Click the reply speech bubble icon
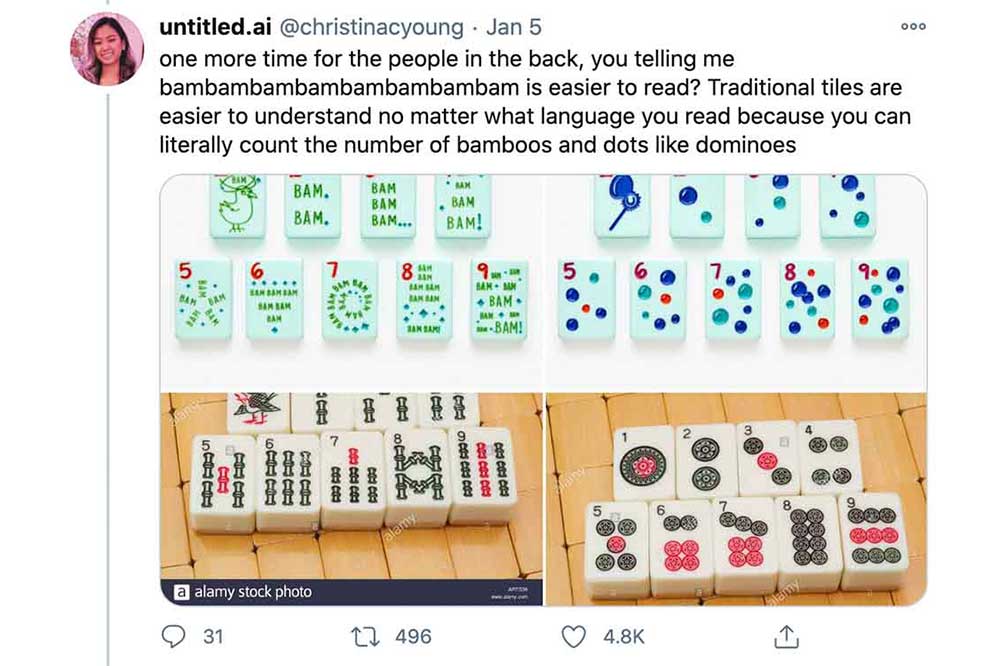This screenshot has width=1000, height=666. tap(173, 636)
